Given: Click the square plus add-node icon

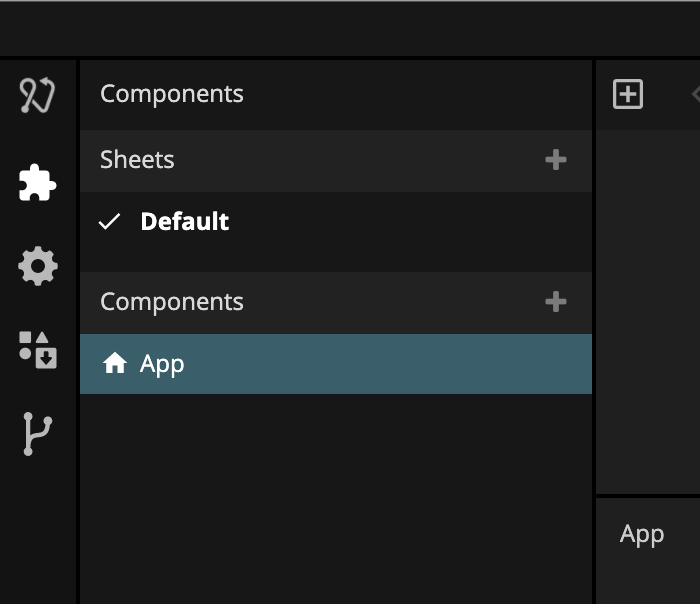Looking at the screenshot, I should 628,95.
